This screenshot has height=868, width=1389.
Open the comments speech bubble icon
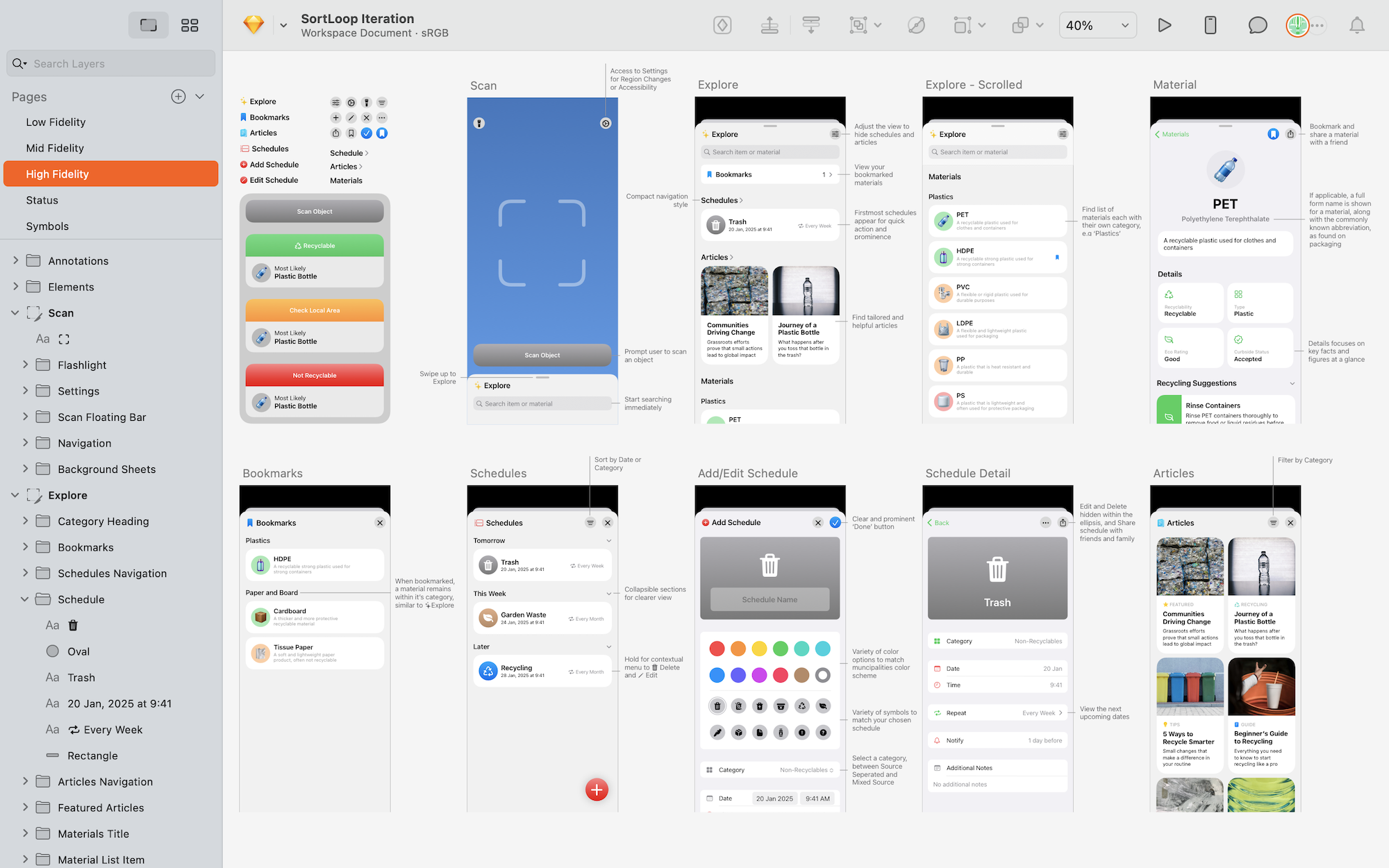click(1257, 26)
